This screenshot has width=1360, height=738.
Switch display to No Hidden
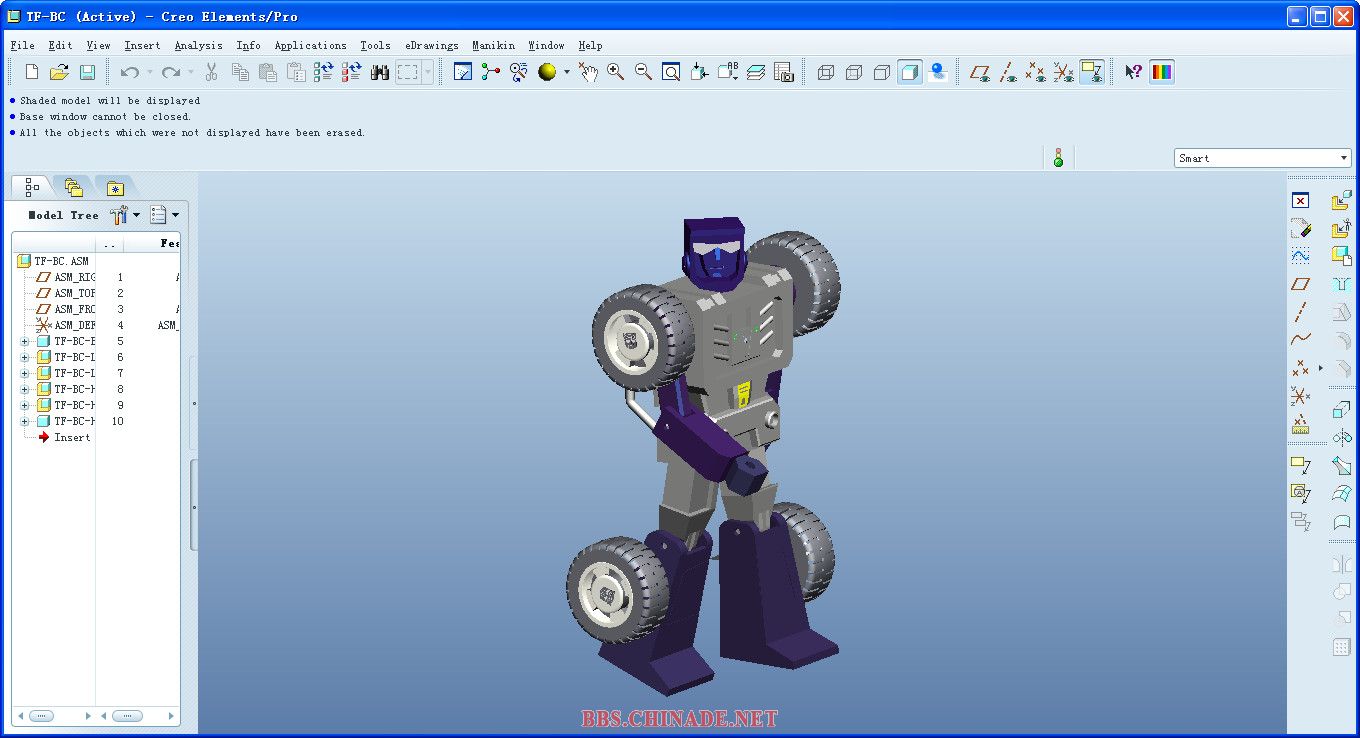(882, 72)
